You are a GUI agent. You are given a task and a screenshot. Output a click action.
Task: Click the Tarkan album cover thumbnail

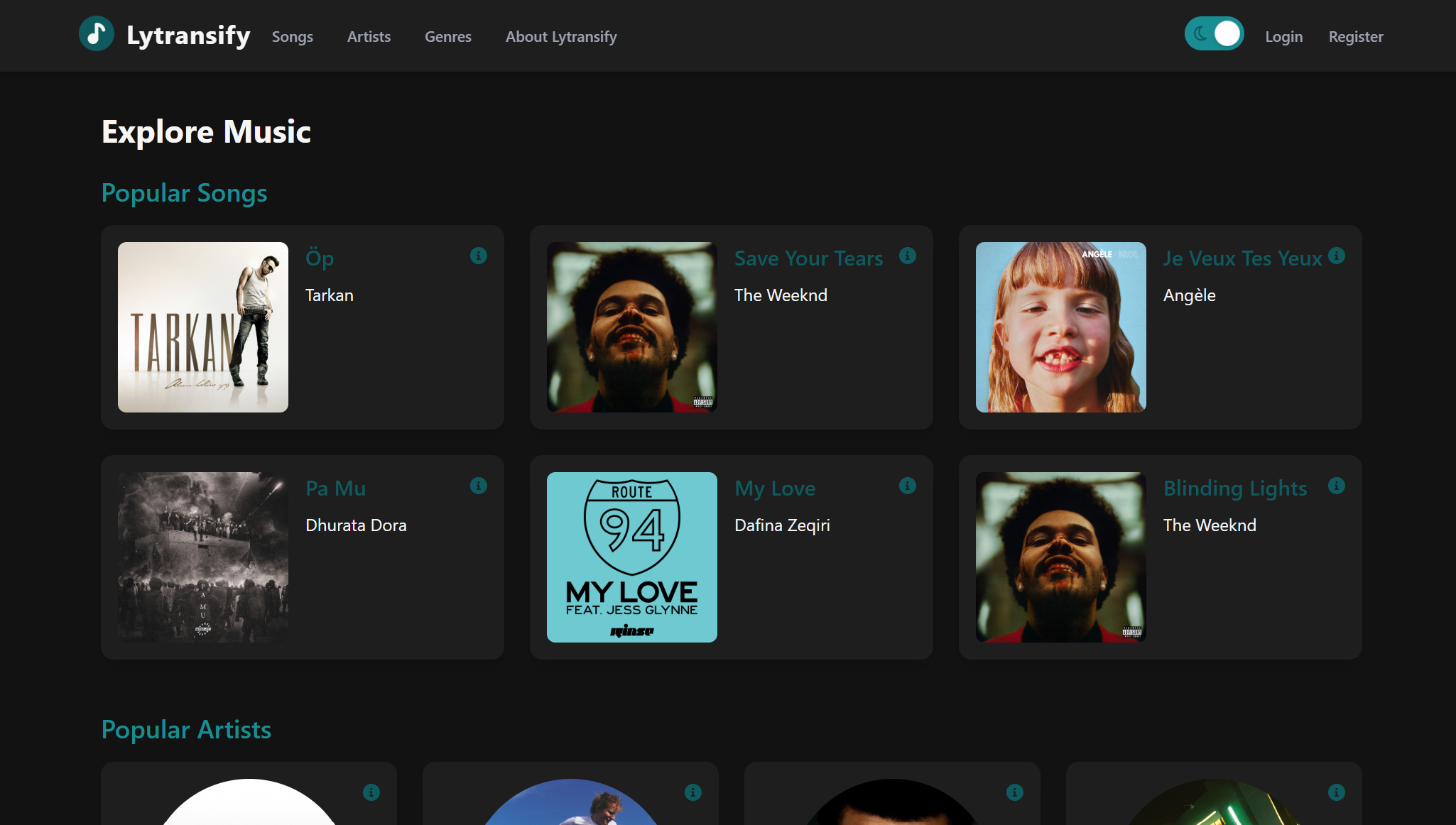click(203, 327)
